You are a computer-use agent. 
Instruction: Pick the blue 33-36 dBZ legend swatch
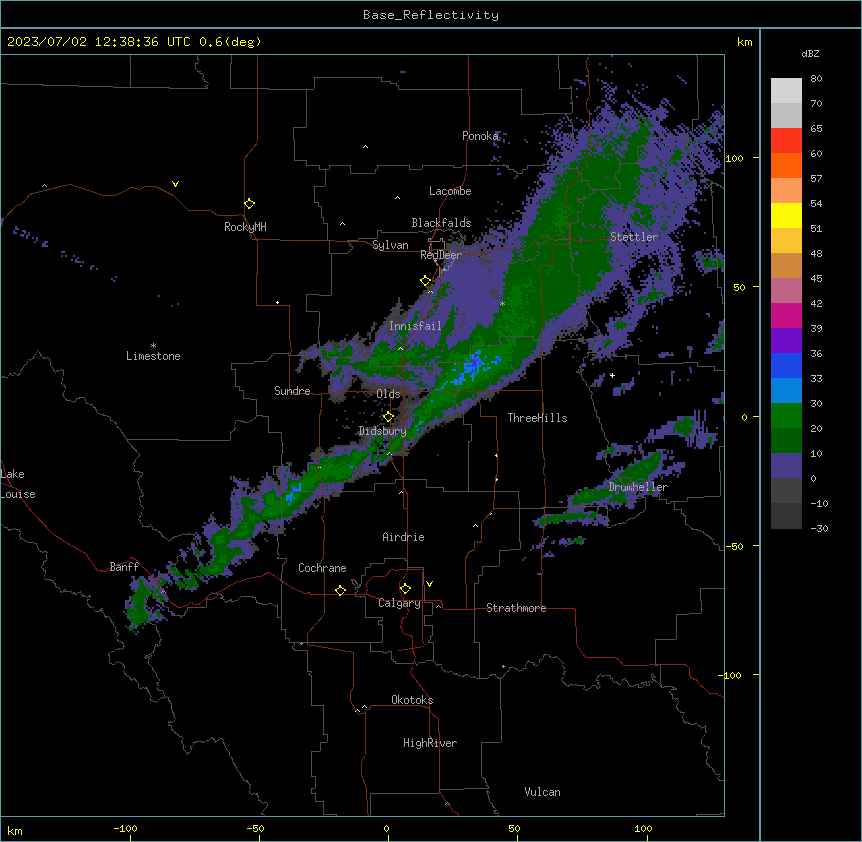point(786,365)
